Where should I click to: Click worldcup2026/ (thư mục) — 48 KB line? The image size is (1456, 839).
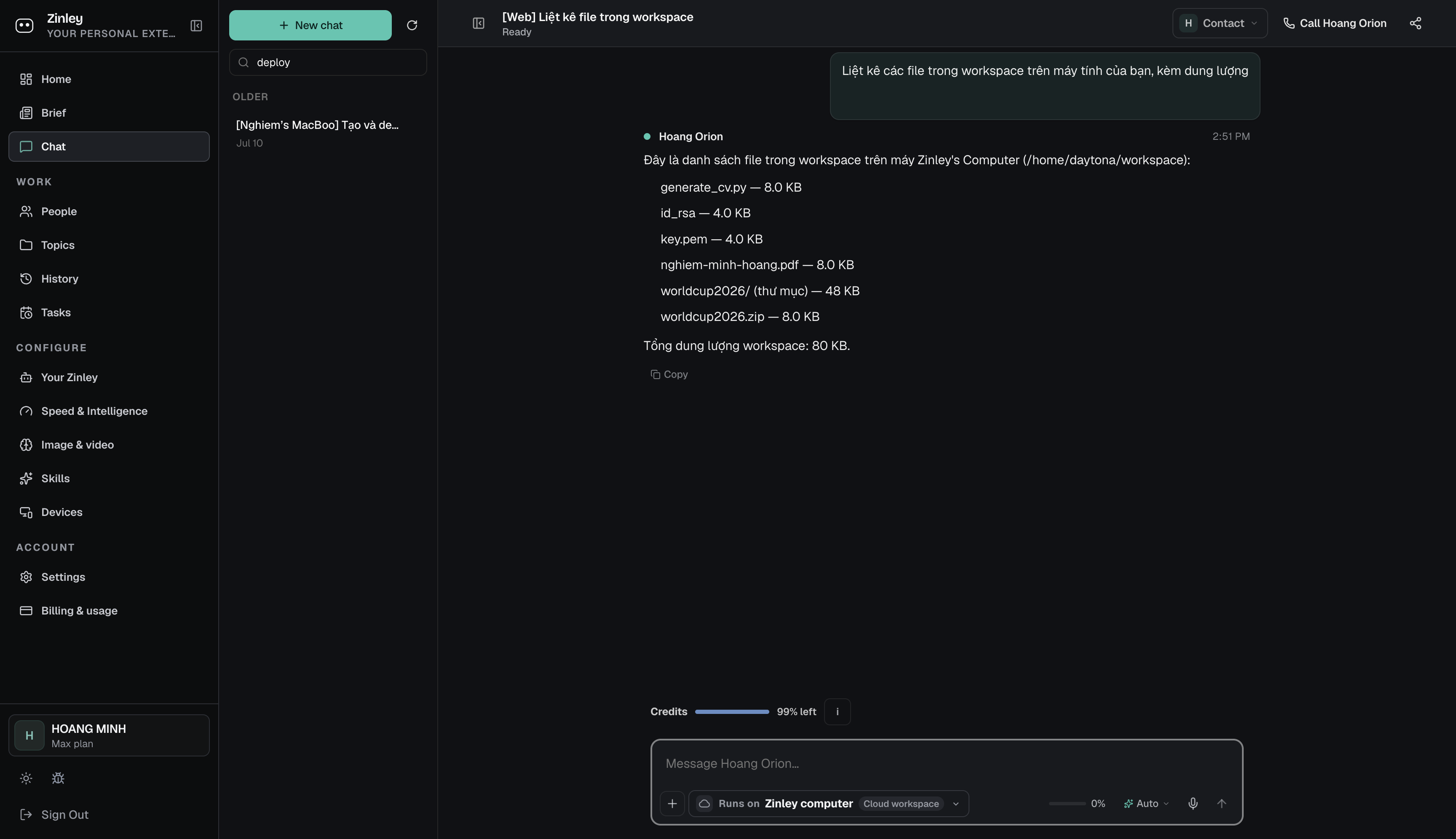tap(760, 291)
